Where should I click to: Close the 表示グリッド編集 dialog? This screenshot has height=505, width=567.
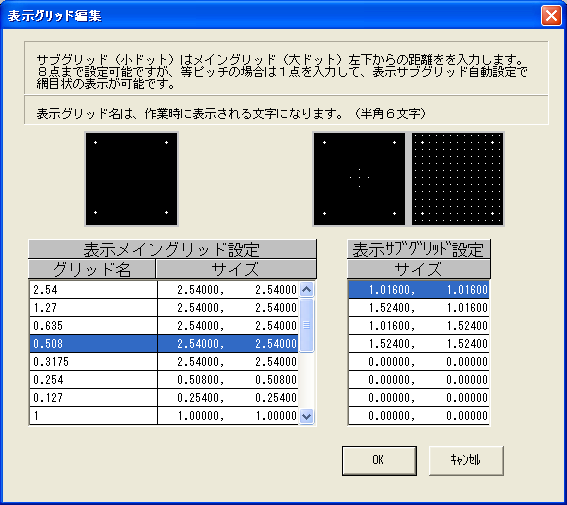(x=551, y=16)
